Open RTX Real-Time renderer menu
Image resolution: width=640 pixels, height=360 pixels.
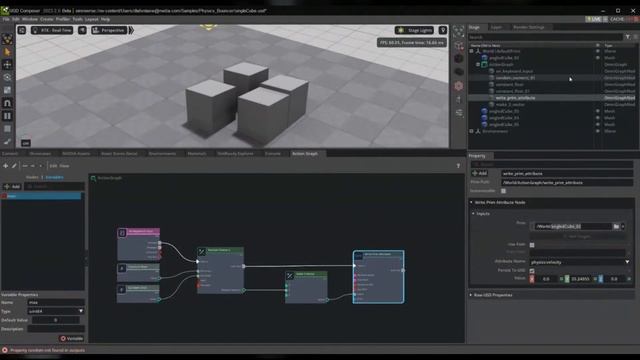tap(52, 30)
